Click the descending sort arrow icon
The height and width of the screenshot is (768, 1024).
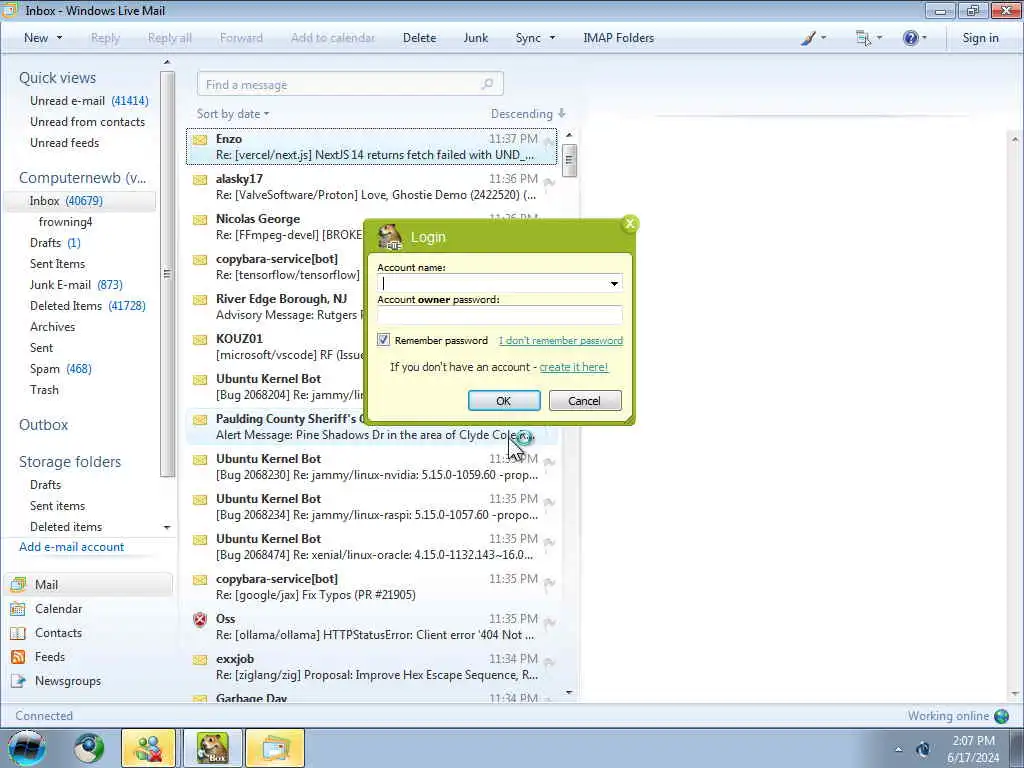tap(562, 114)
